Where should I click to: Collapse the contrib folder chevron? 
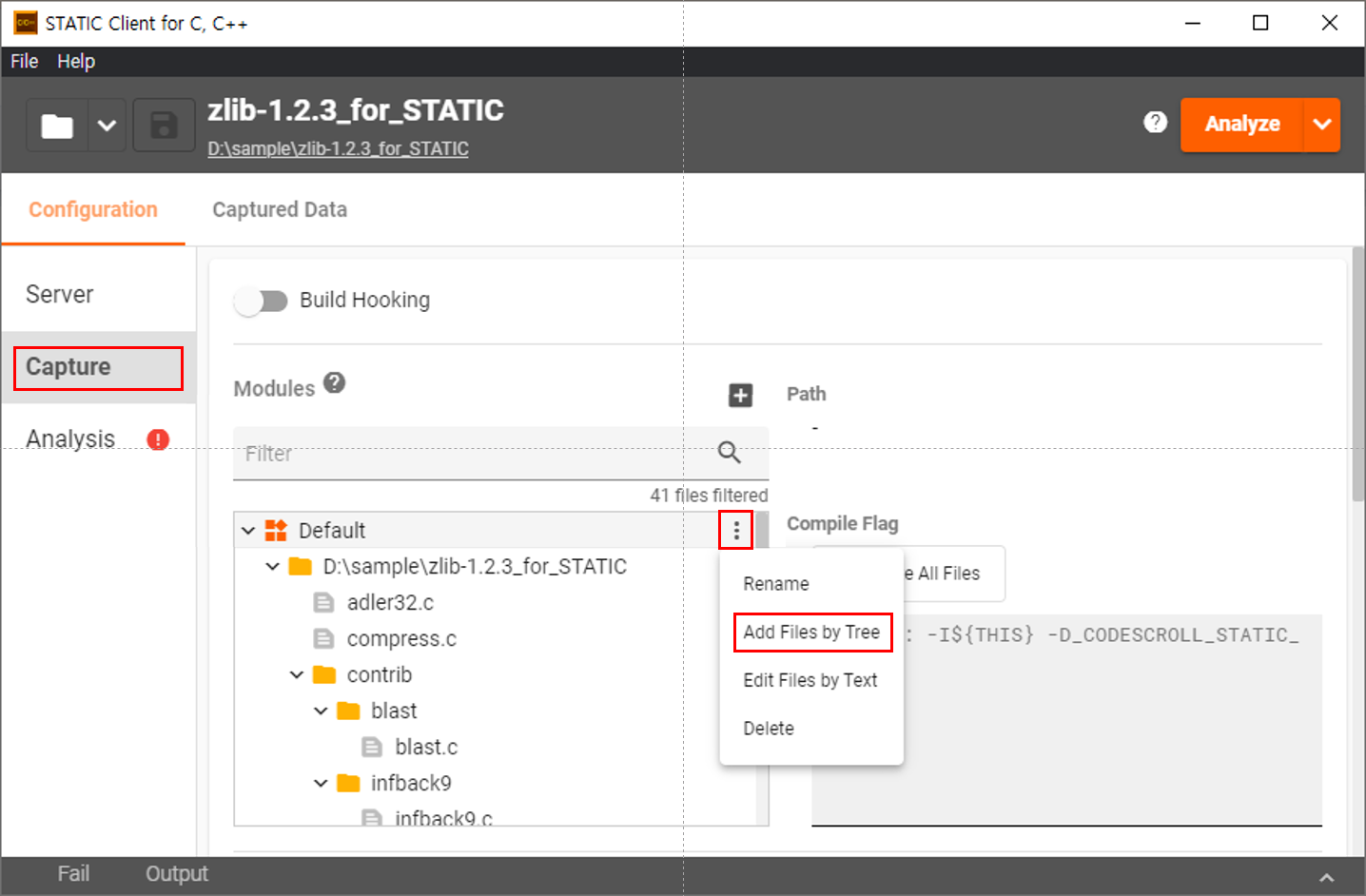[x=297, y=675]
